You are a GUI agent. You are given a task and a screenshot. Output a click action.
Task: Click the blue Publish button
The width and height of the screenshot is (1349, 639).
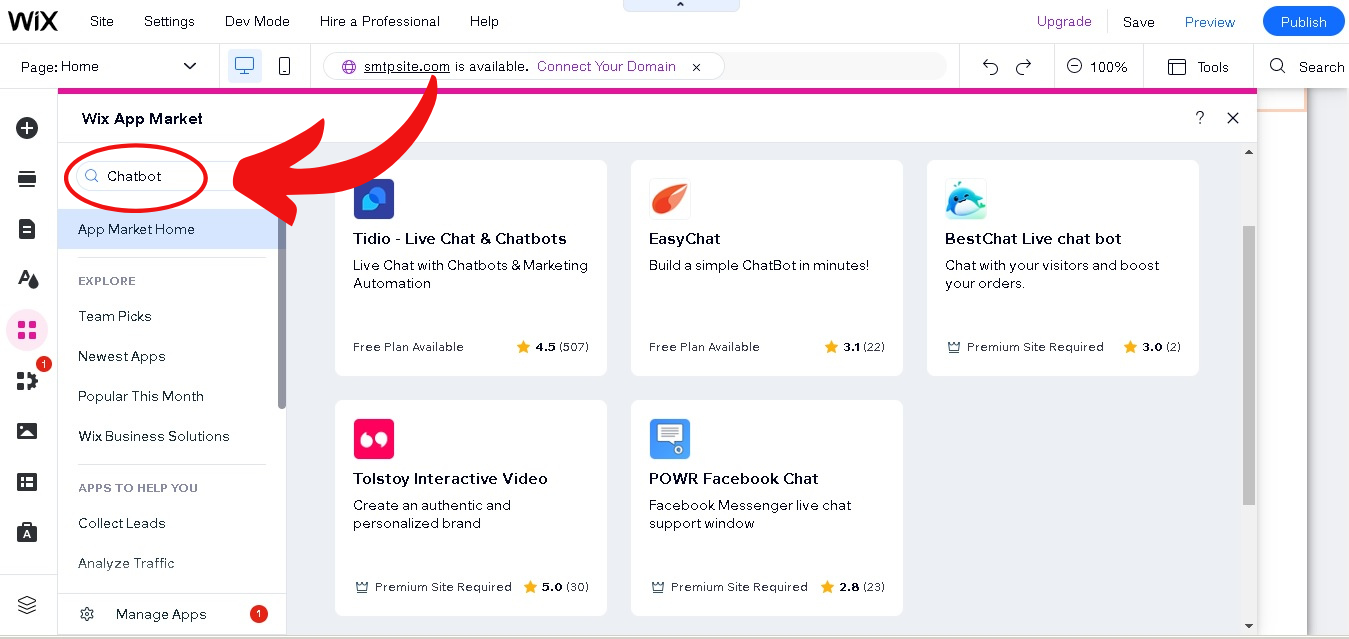1304,22
